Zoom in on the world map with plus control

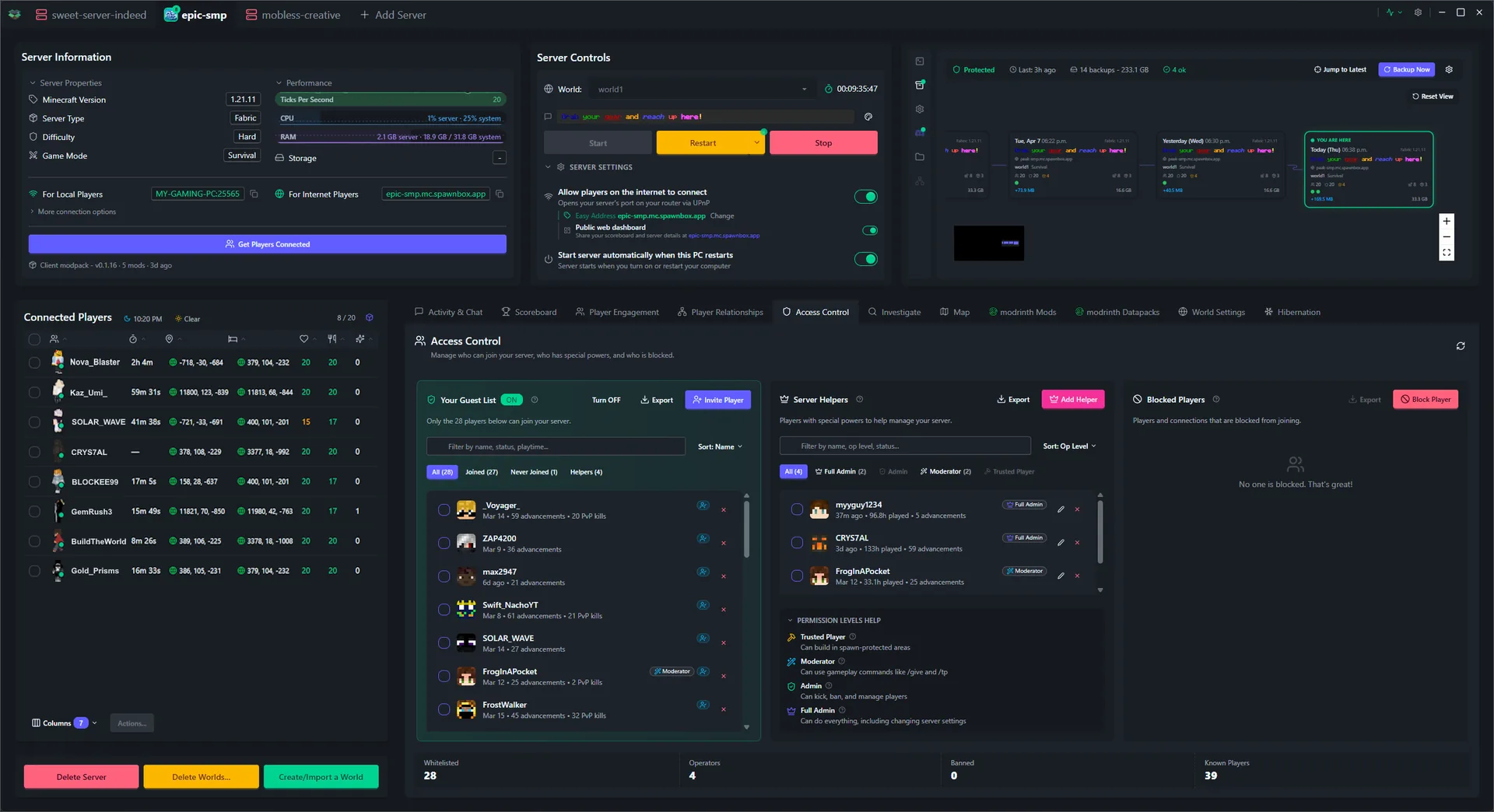pos(1447,221)
